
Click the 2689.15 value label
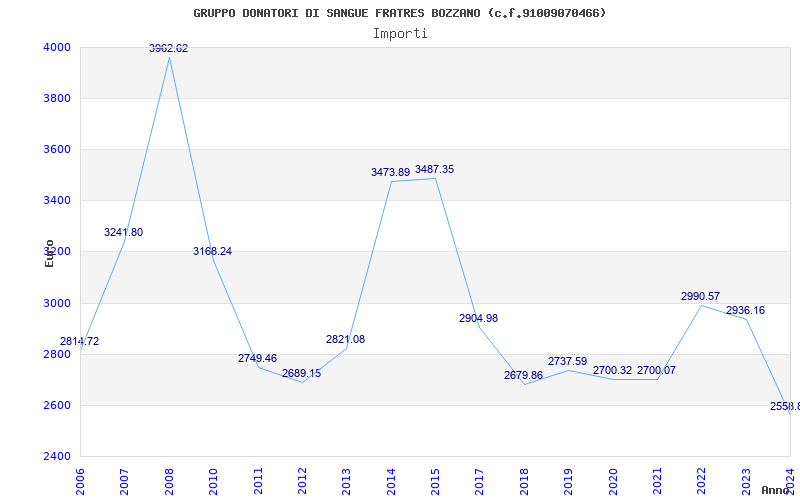(302, 373)
